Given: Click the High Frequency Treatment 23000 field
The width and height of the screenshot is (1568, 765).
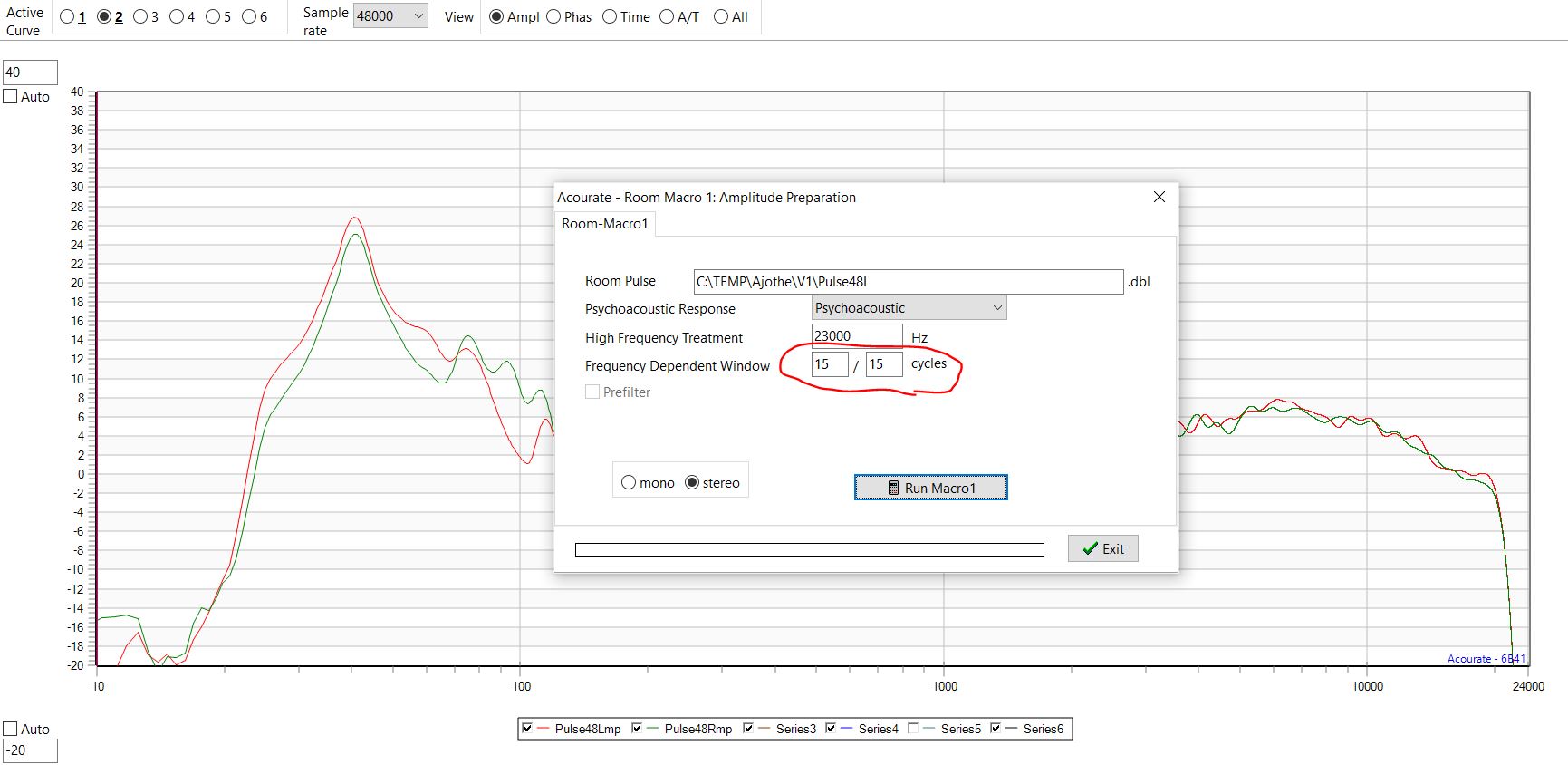Looking at the screenshot, I should coord(857,336).
